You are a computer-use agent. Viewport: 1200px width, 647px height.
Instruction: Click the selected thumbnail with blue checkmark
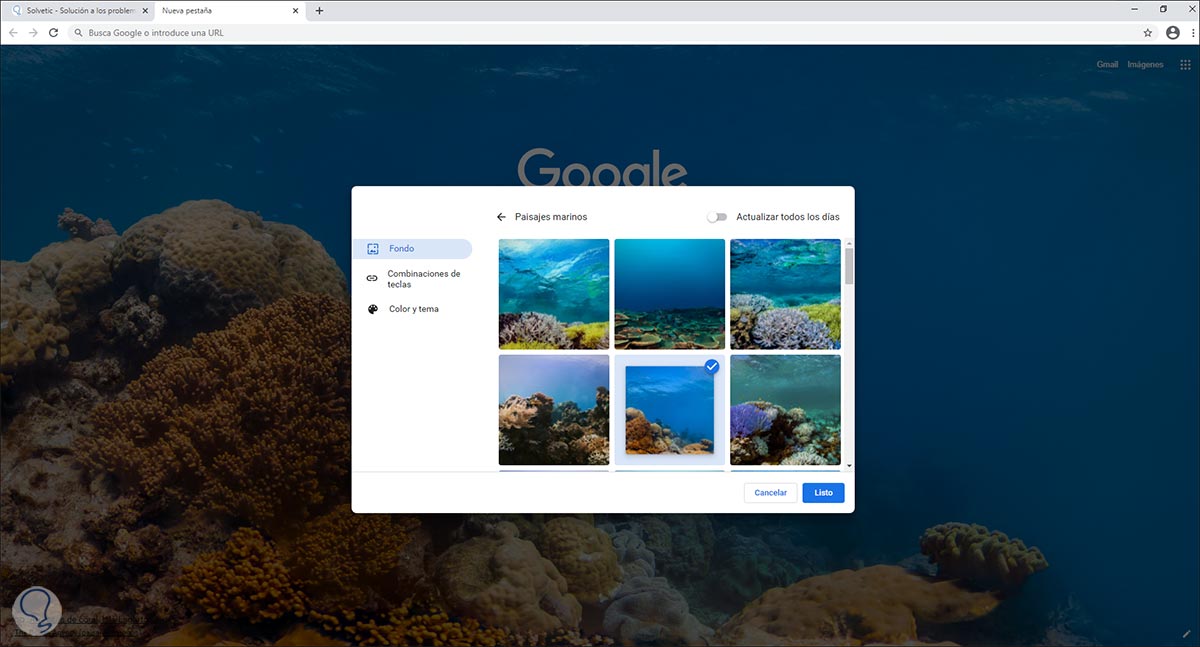pos(669,410)
